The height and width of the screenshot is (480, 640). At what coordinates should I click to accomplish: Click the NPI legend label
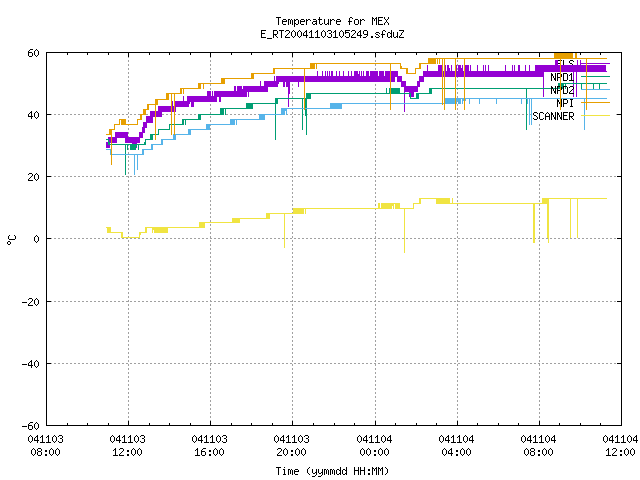coord(565,103)
